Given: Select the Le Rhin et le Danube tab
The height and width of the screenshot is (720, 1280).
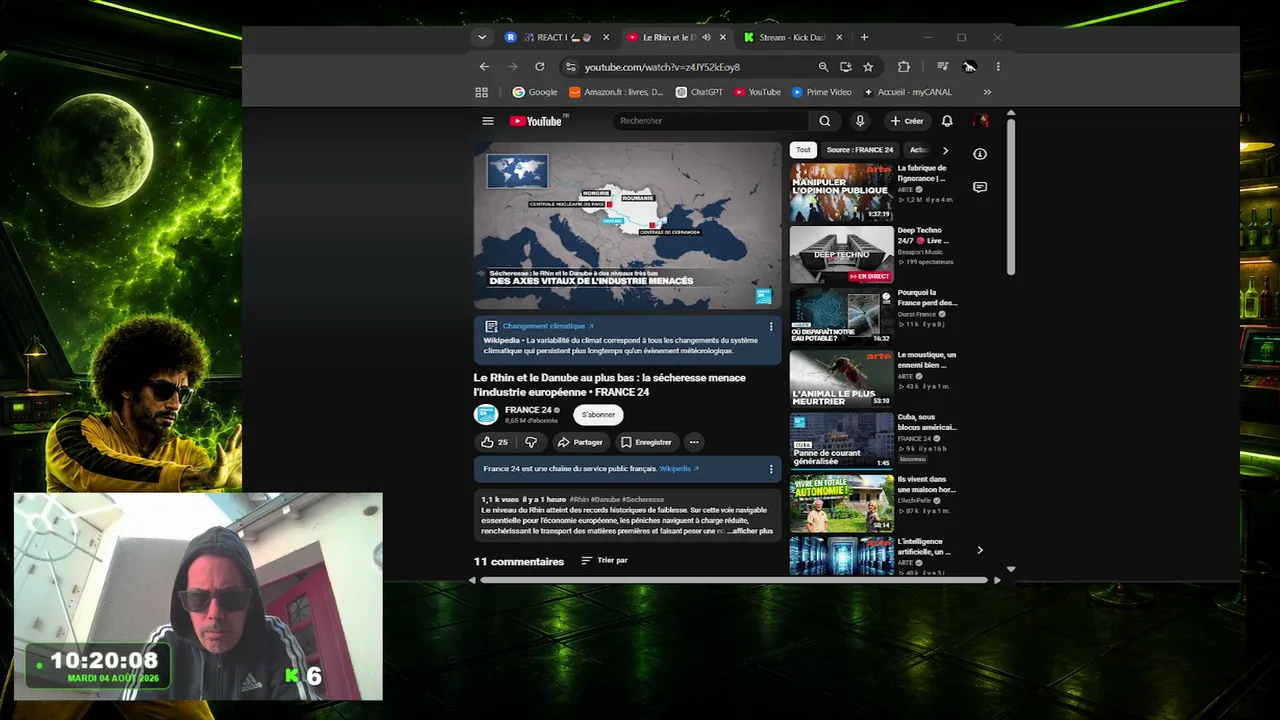Looking at the screenshot, I should 676,38.
